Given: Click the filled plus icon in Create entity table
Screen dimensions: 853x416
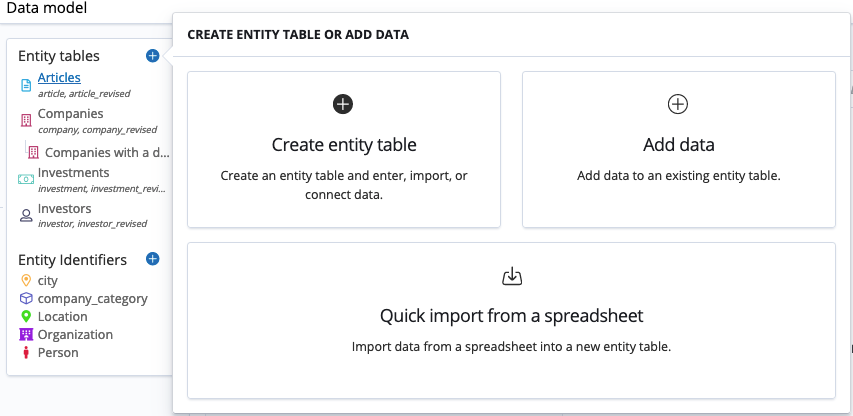Looking at the screenshot, I should (343, 104).
